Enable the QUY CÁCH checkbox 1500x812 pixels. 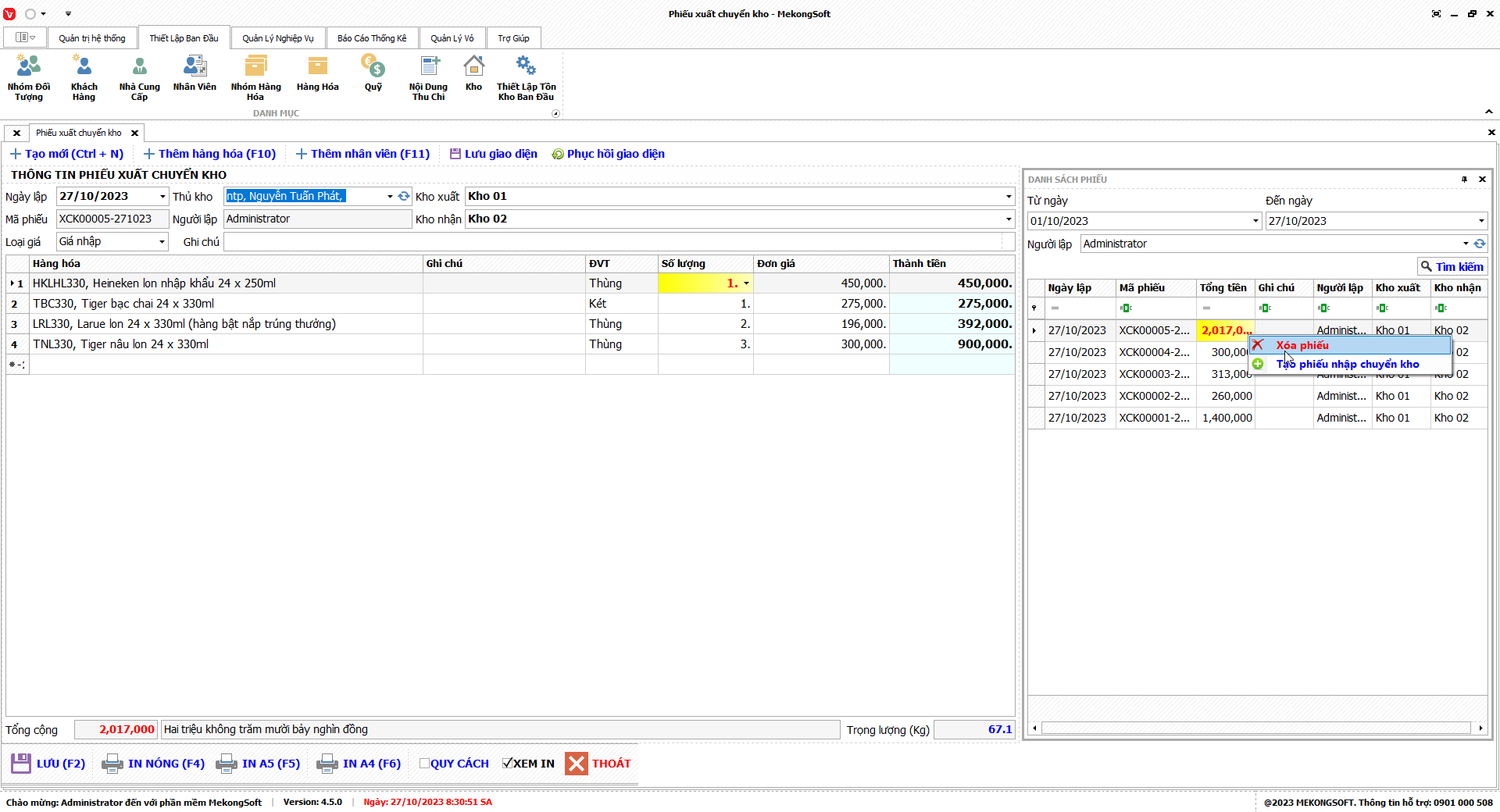coord(425,764)
